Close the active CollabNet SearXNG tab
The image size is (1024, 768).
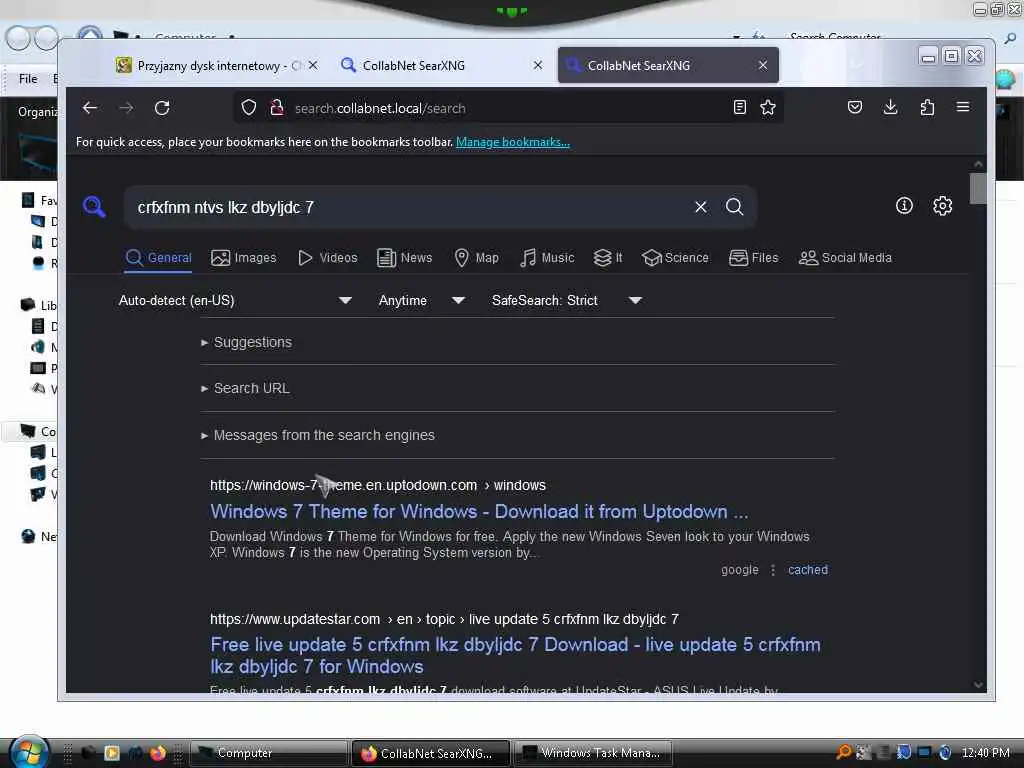click(763, 65)
